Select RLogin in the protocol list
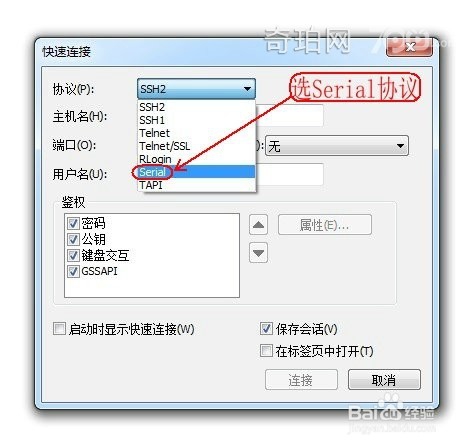Screen dimensions: 465x446 (x=197, y=159)
